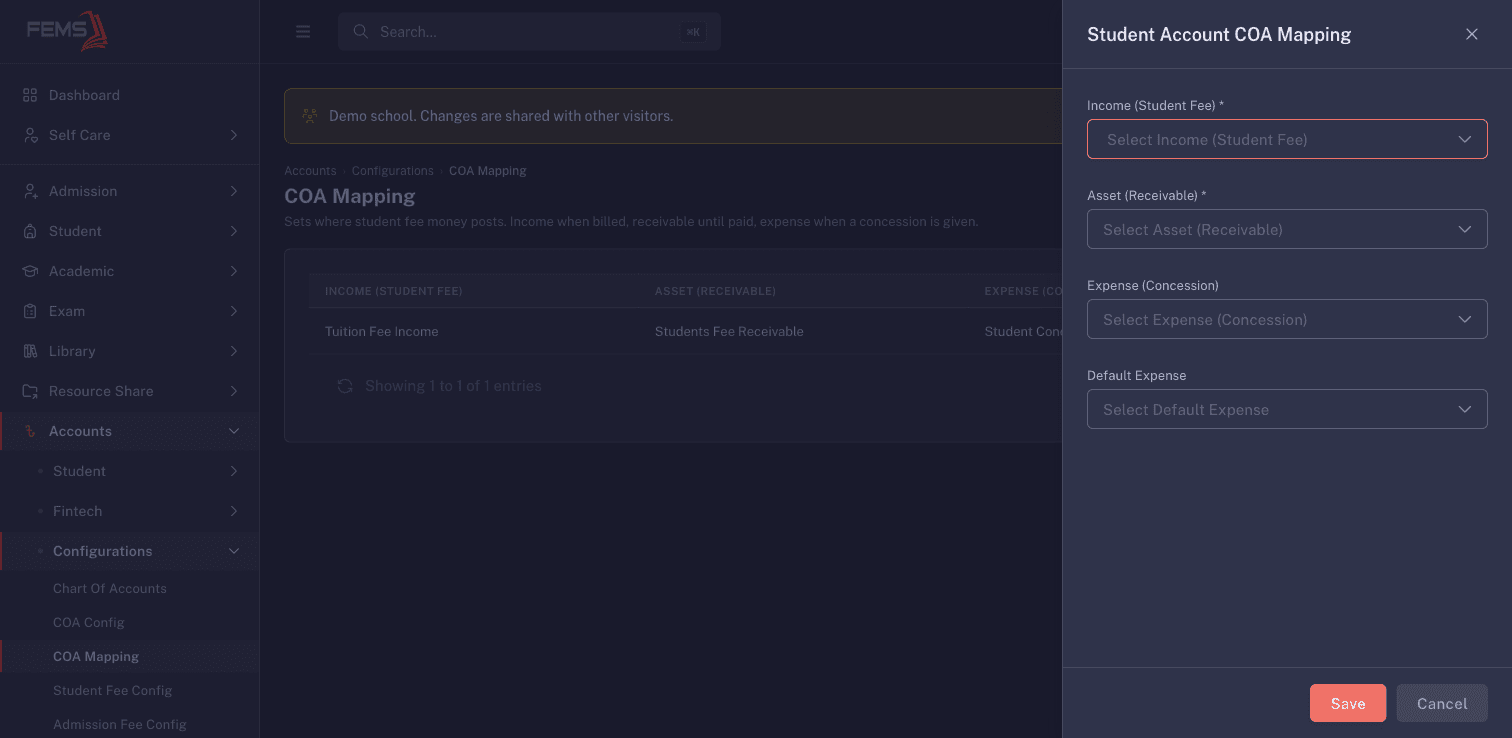Viewport: 1512px width, 738px height.
Task: Click the Tuition Fee Income cell
Action: [x=382, y=331]
